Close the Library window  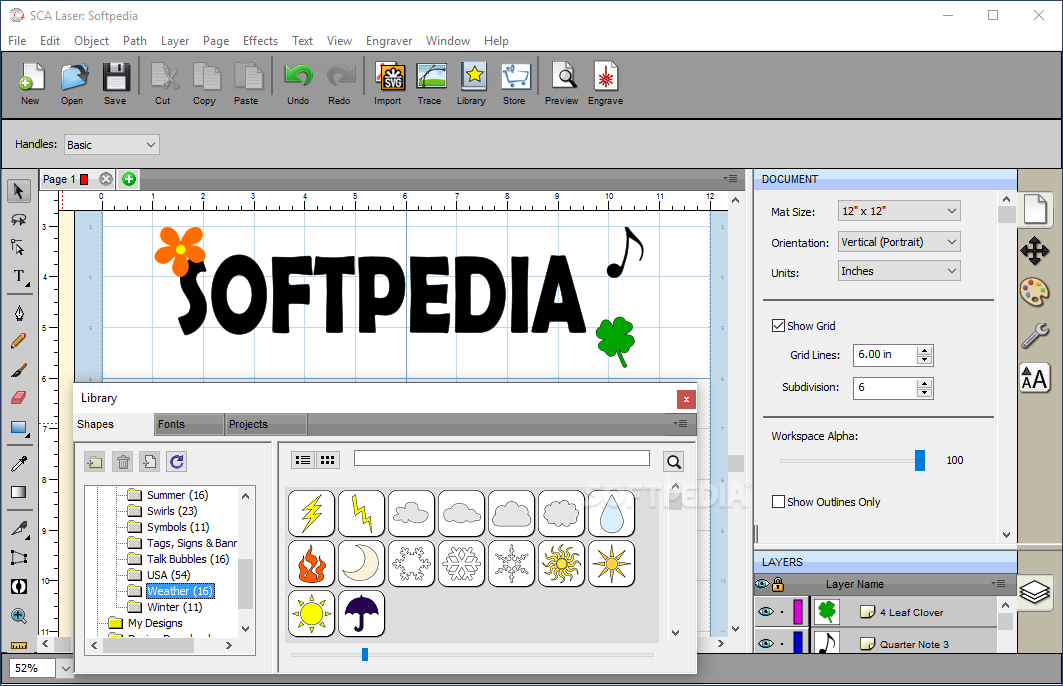pyautogui.click(x=686, y=399)
